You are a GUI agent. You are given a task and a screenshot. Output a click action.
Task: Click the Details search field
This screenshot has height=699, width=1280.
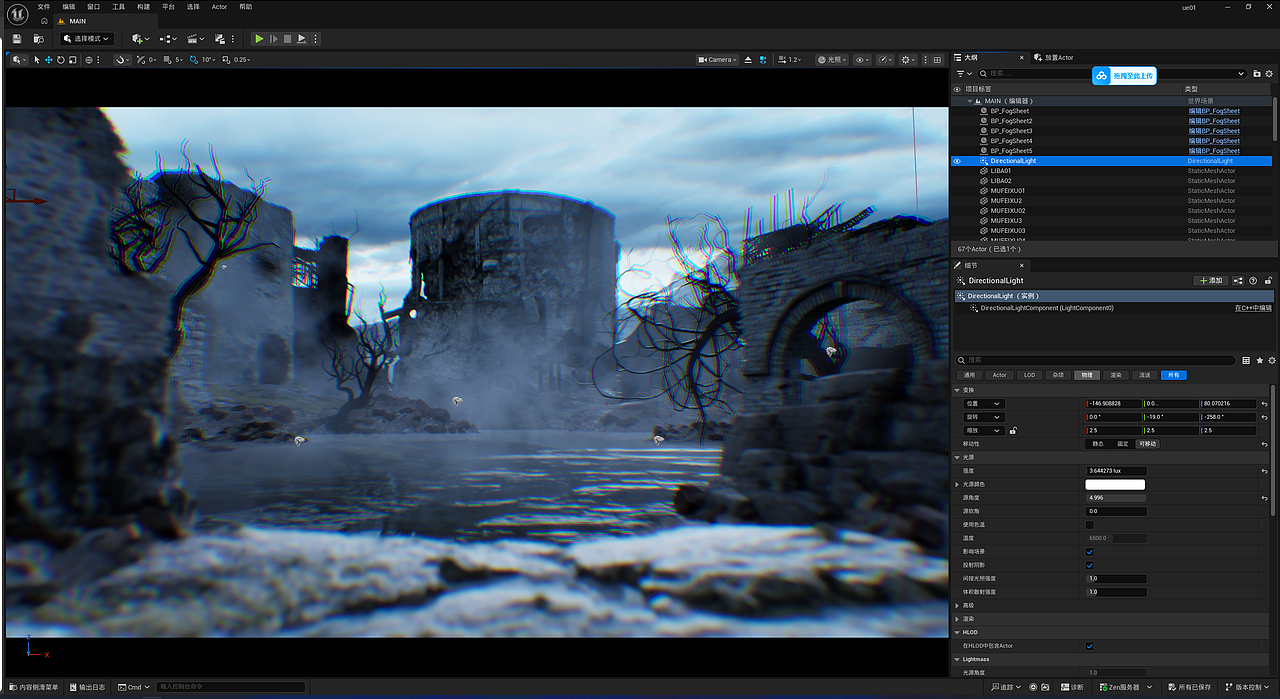click(x=1096, y=360)
